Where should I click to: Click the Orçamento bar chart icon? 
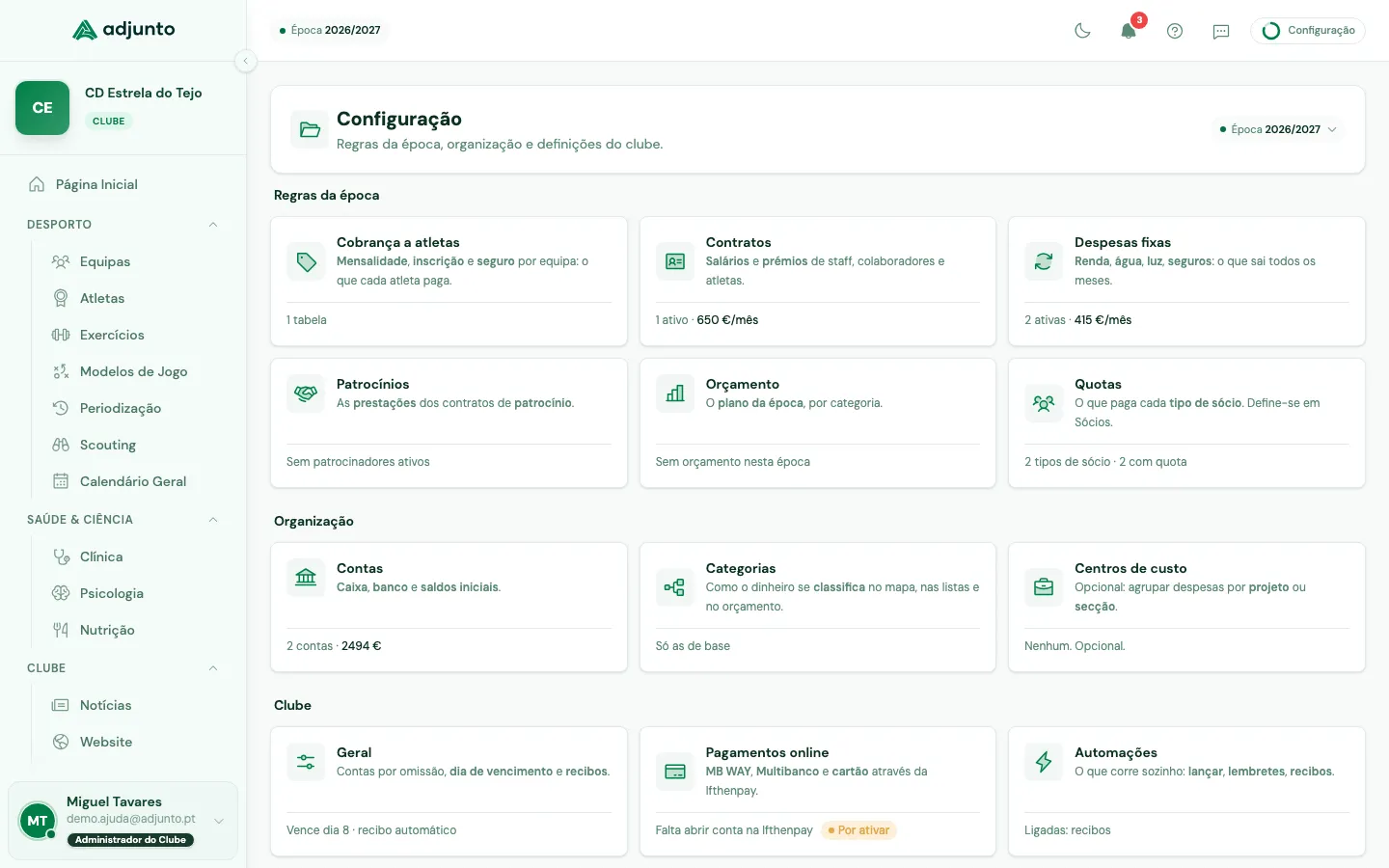tap(675, 393)
